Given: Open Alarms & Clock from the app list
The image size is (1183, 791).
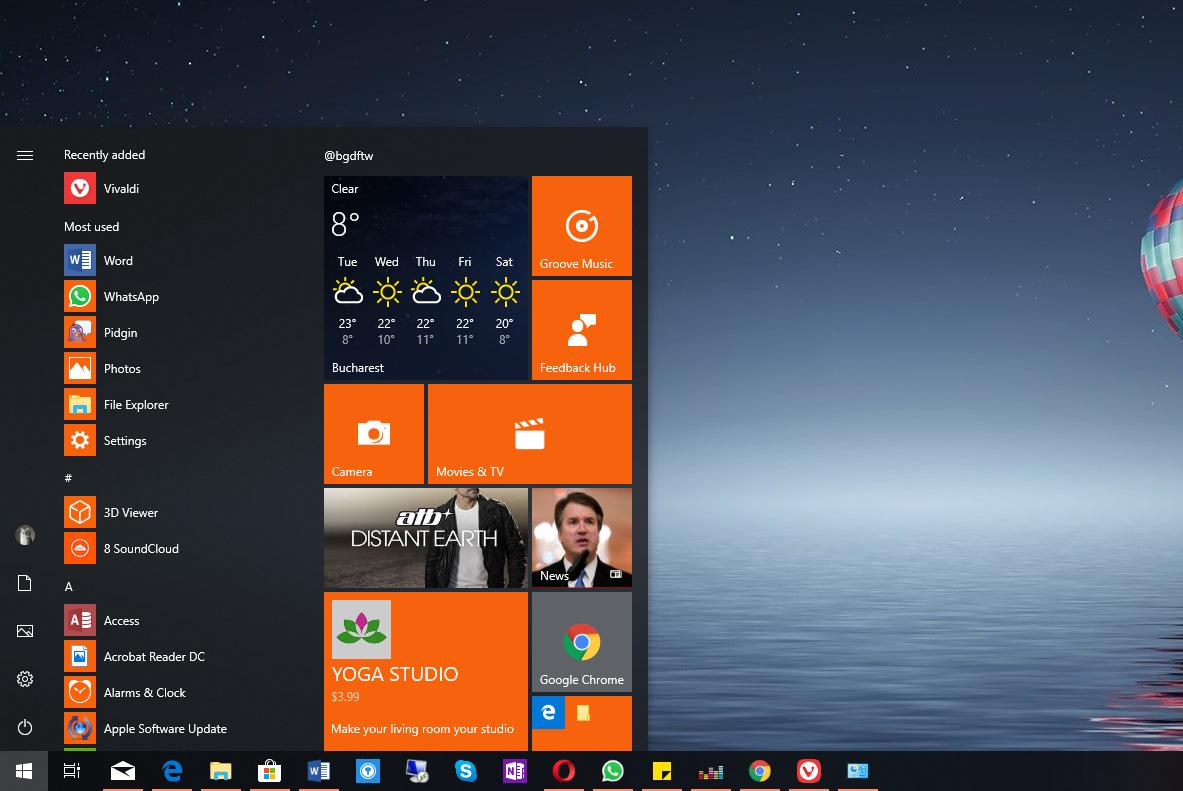Looking at the screenshot, I should click(183, 693).
